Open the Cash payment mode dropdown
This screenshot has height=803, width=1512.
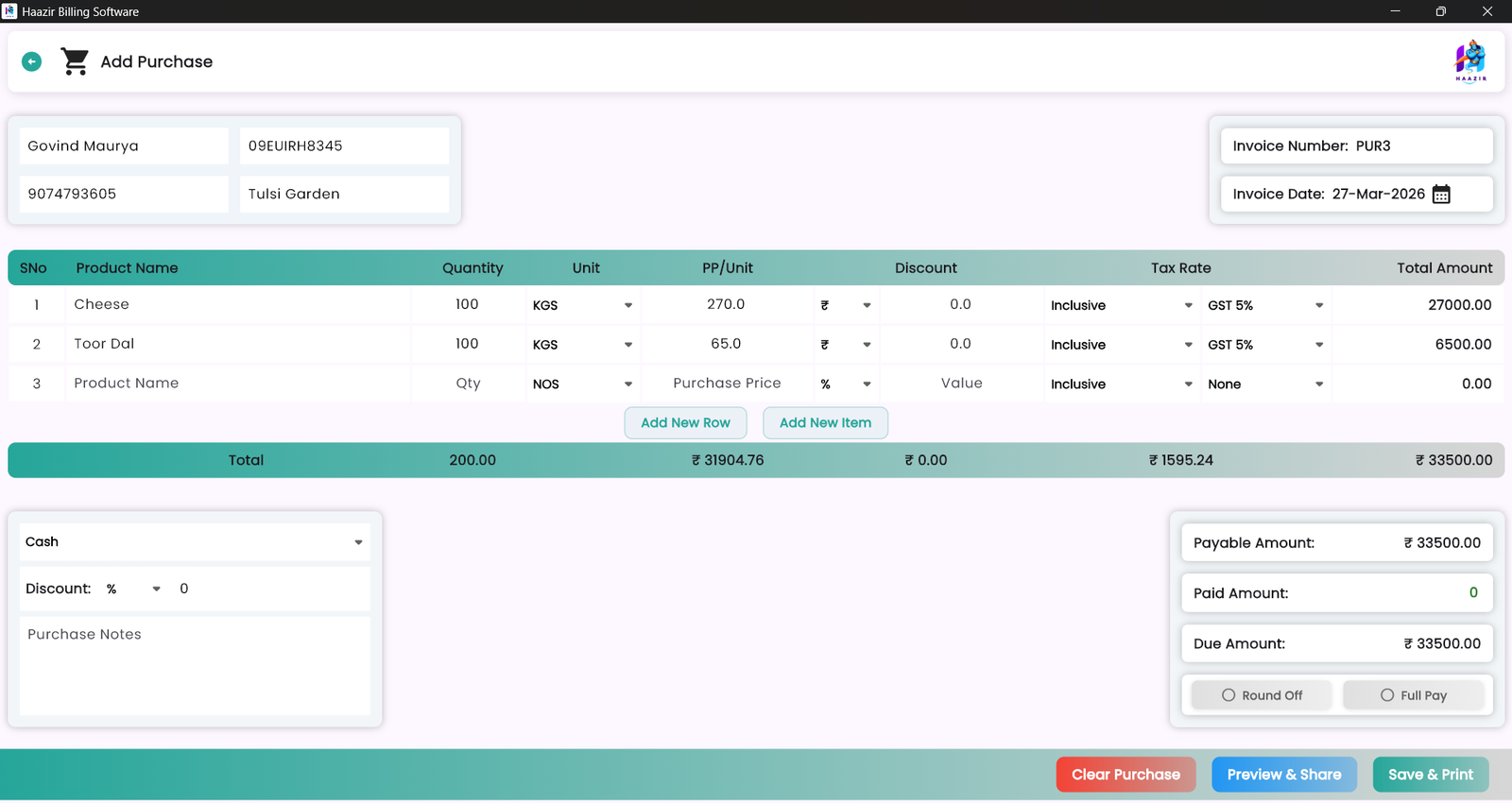195,541
